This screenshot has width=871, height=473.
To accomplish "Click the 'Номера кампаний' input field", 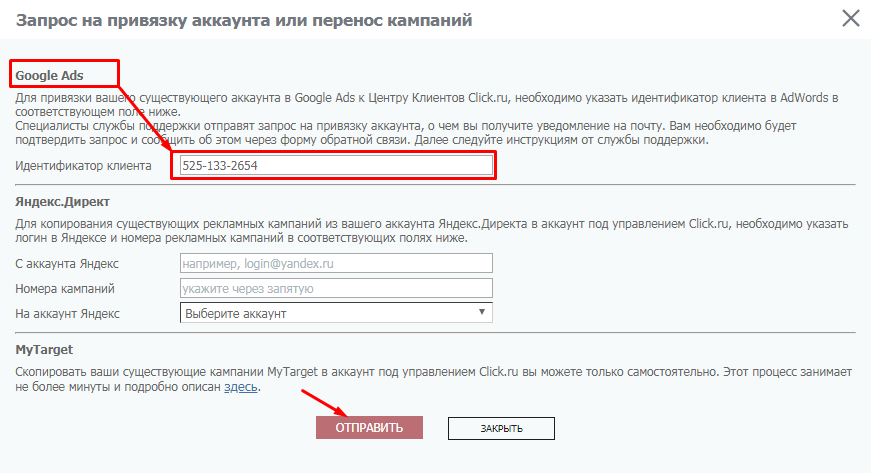I will pyautogui.click(x=336, y=288).
